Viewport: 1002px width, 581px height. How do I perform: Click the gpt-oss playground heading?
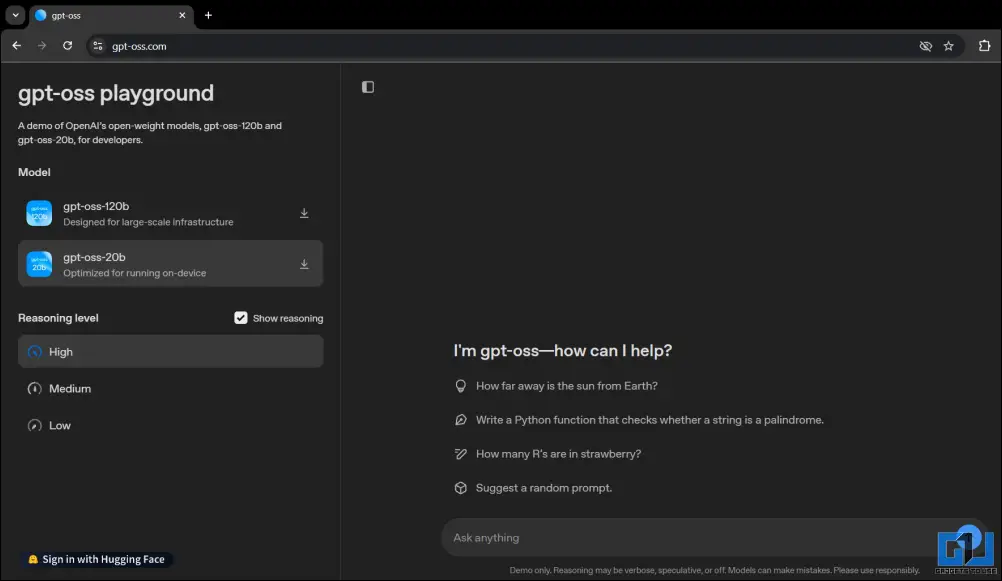tap(116, 93)
